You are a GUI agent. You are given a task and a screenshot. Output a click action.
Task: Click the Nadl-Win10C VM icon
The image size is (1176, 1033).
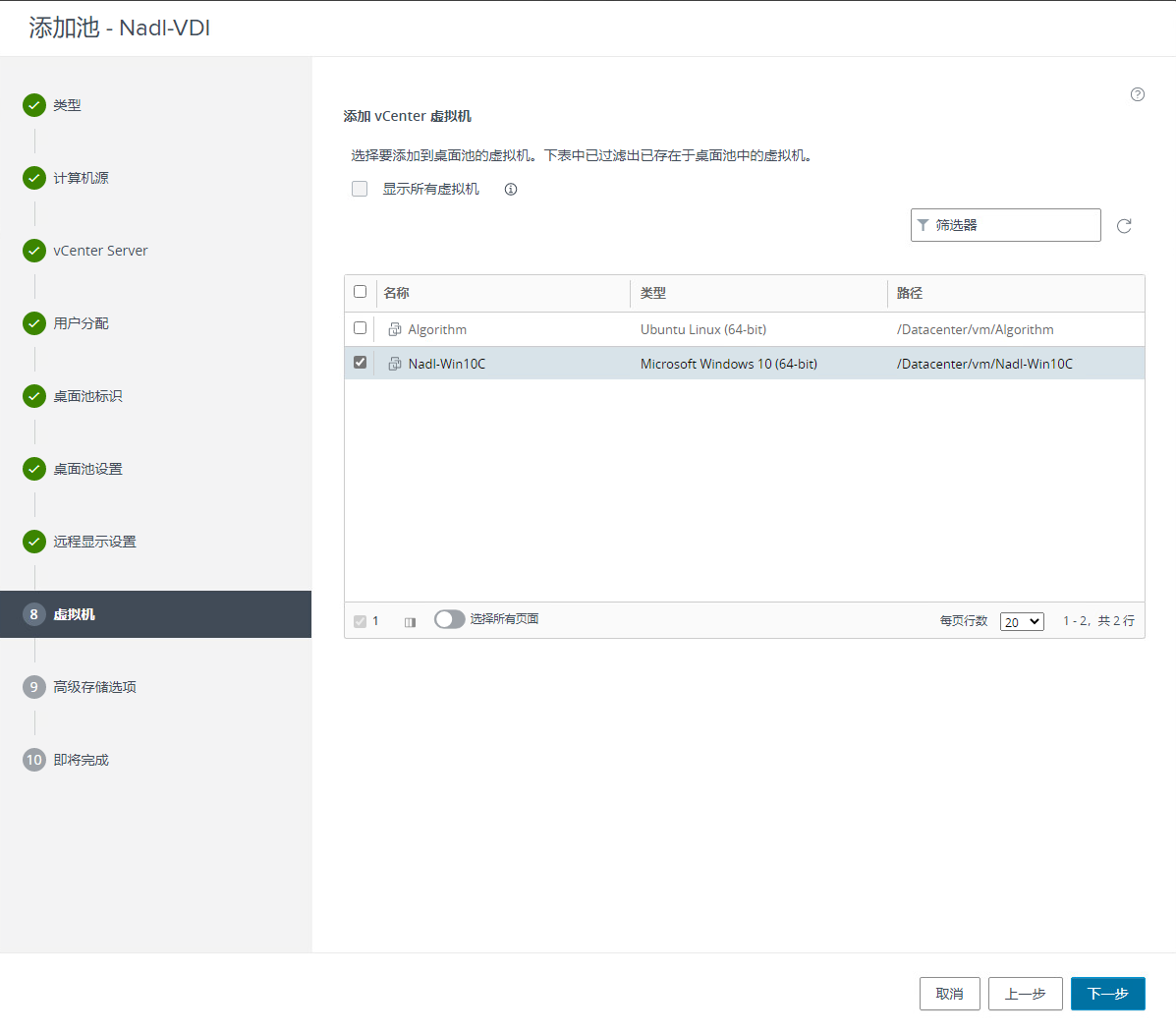(x=395, y=364)
